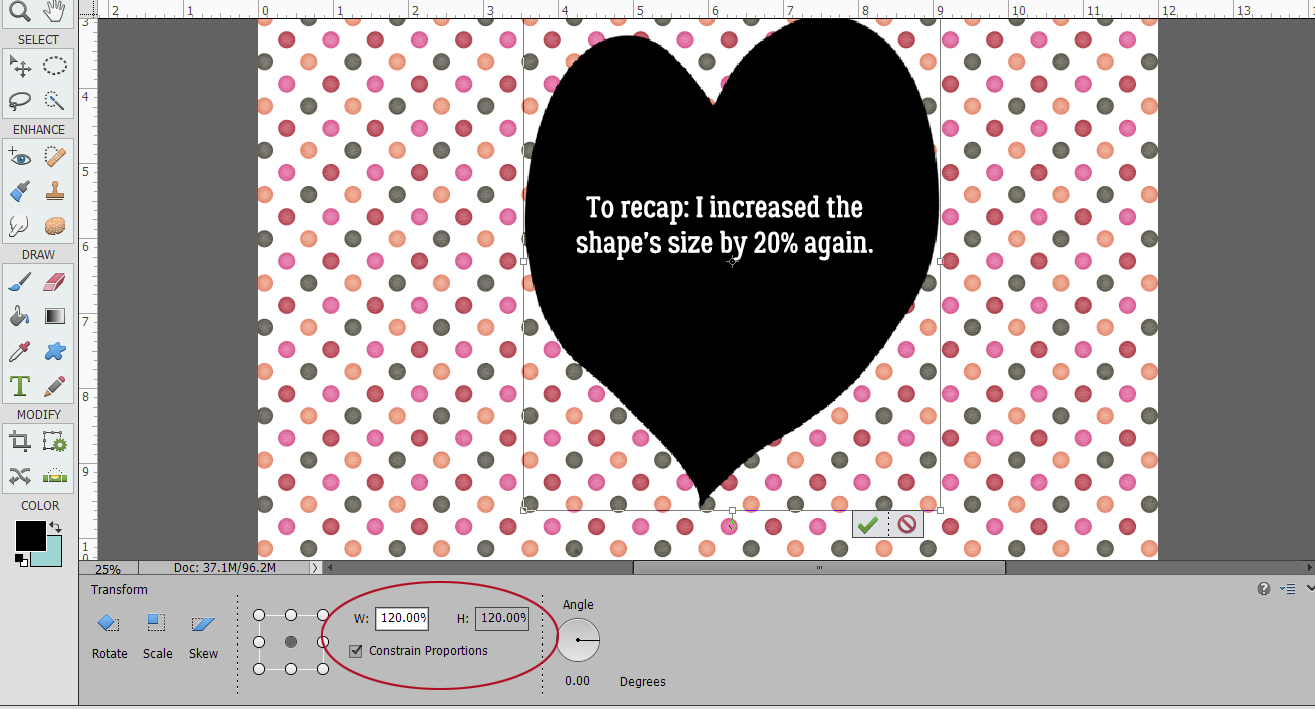Screen dimensions: 1315x709
Task: Click the H height percentage field
Action: (501, 618)
